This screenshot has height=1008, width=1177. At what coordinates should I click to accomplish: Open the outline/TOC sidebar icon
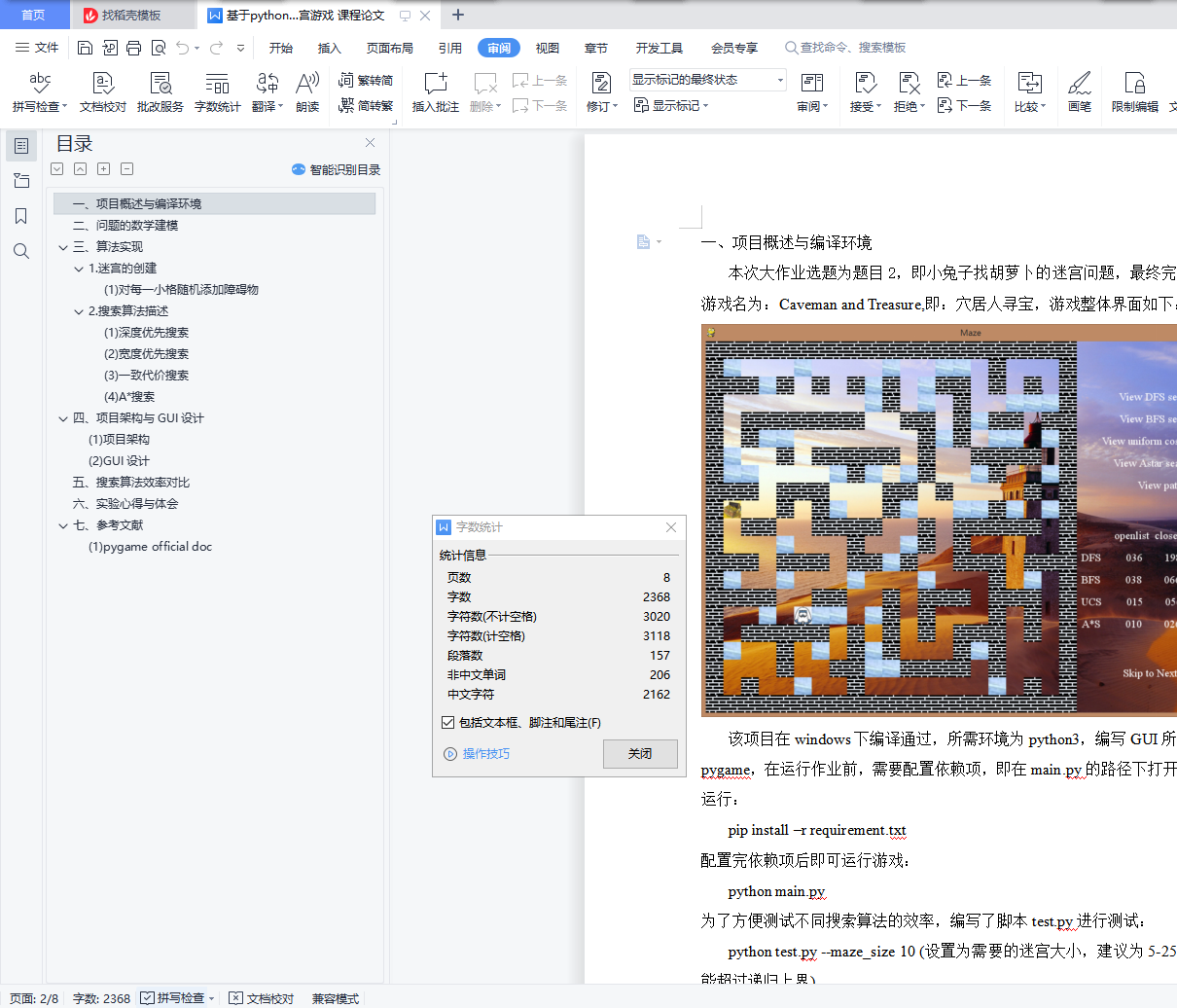pyautogui.click(x=21, y=146)
